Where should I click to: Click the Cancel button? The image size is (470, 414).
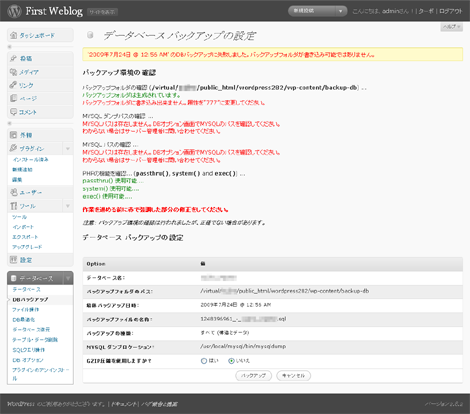point(294,376)
